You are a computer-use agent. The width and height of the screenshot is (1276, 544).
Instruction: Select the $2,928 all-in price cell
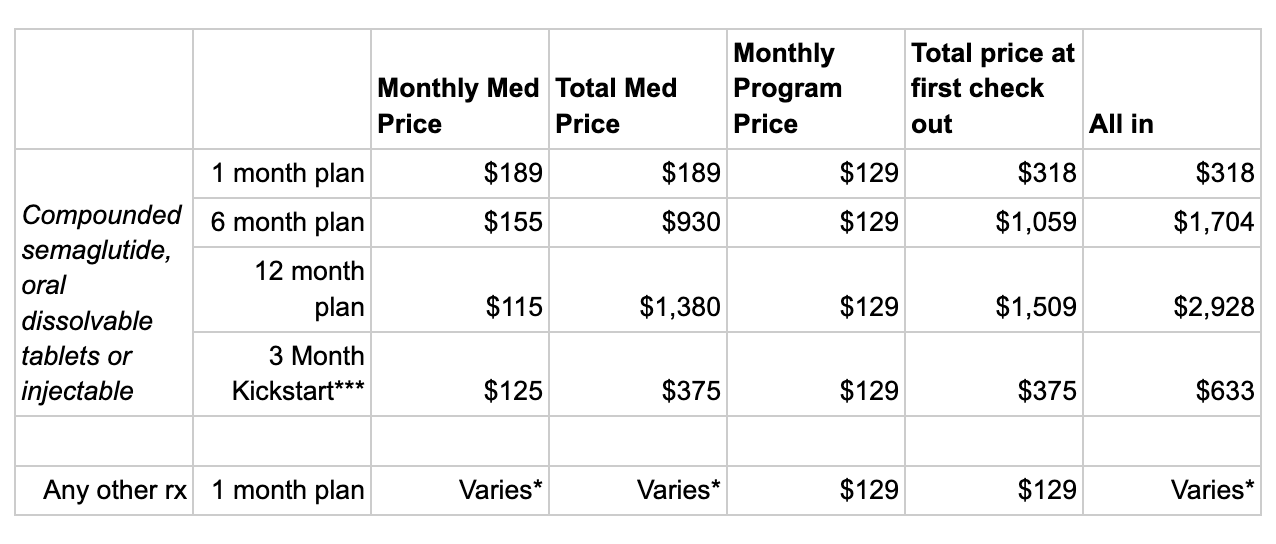coord(1213,306)
